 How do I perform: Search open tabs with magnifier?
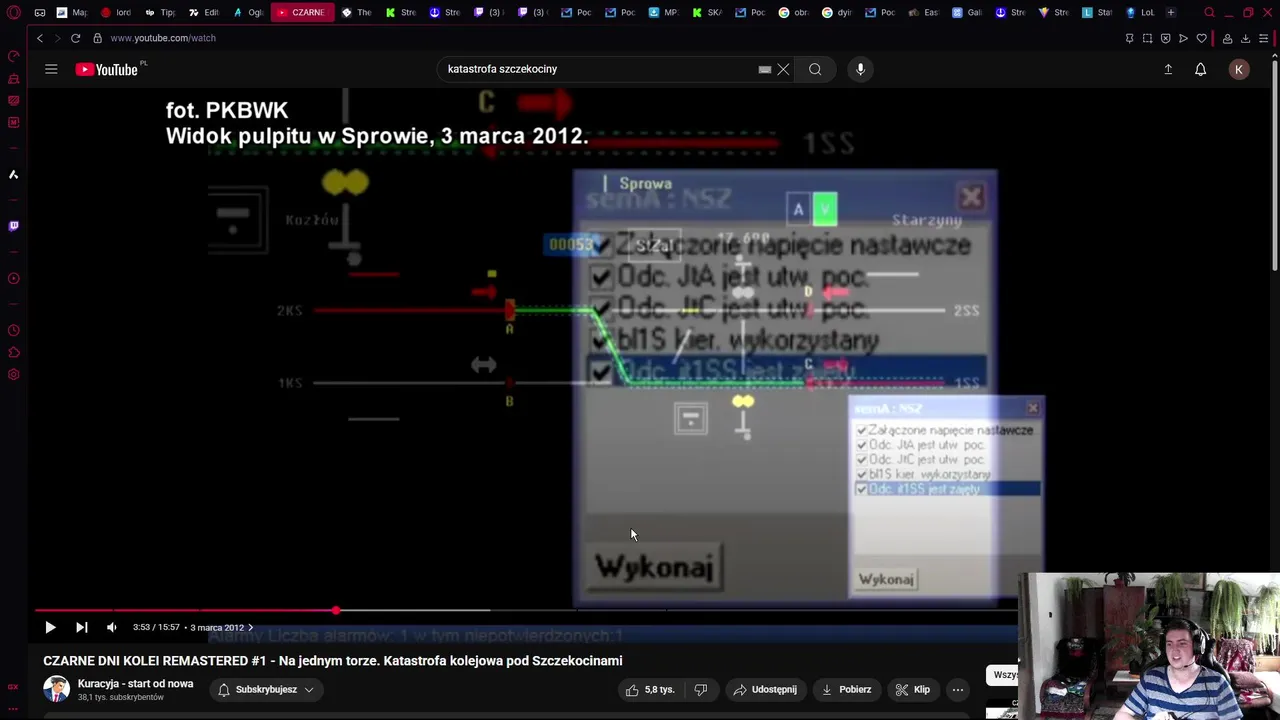point(1209,13)
